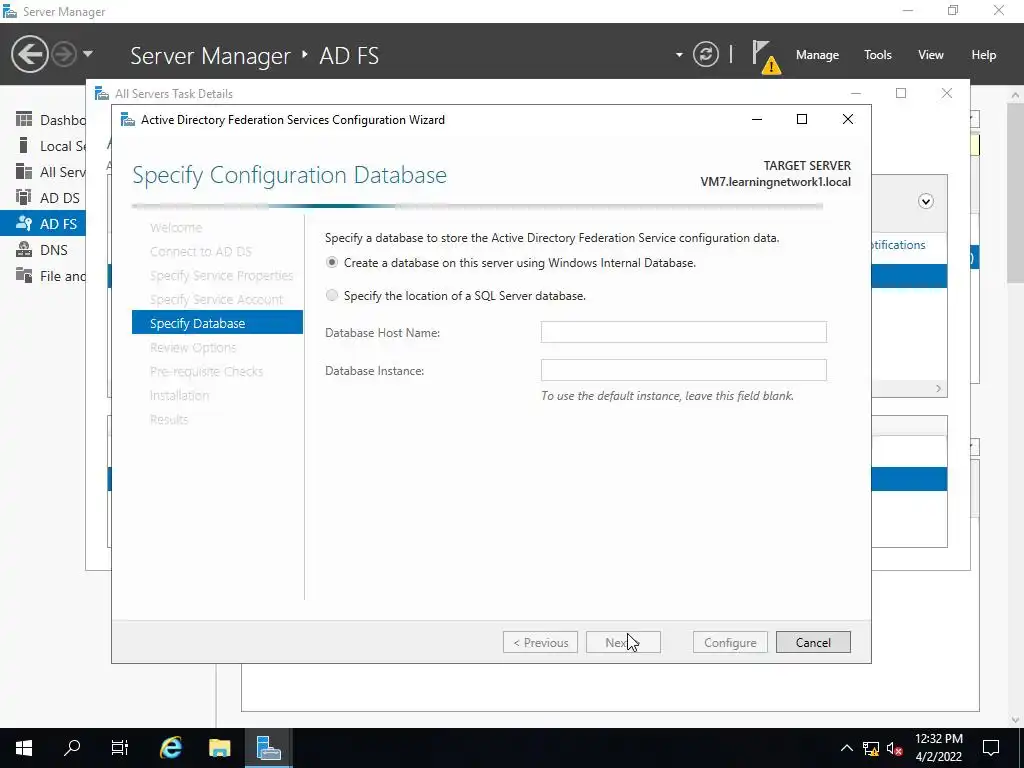Cancel the AD FS configuration wizard

813,642
